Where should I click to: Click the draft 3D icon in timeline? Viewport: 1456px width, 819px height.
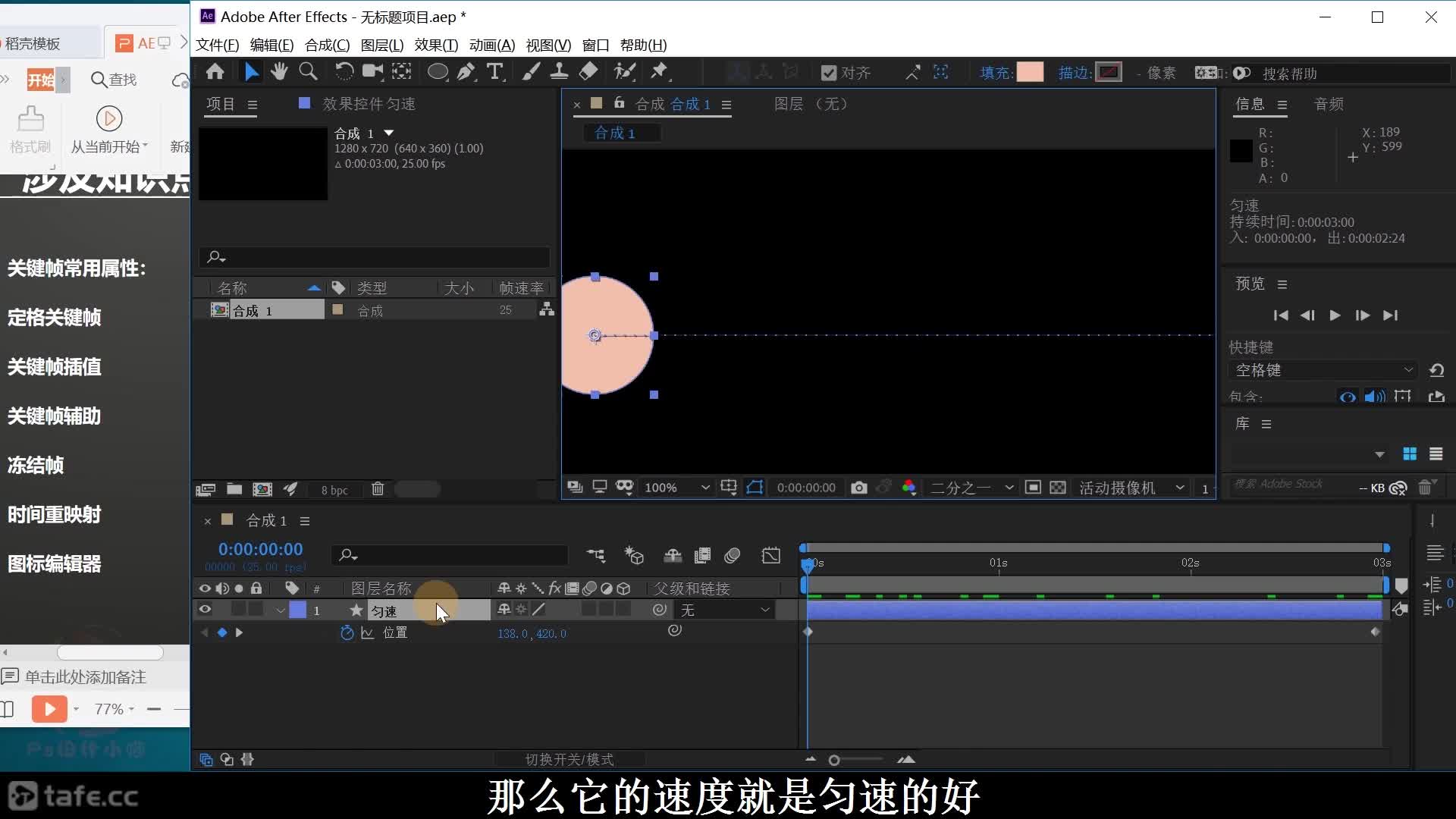coord(634,556)
